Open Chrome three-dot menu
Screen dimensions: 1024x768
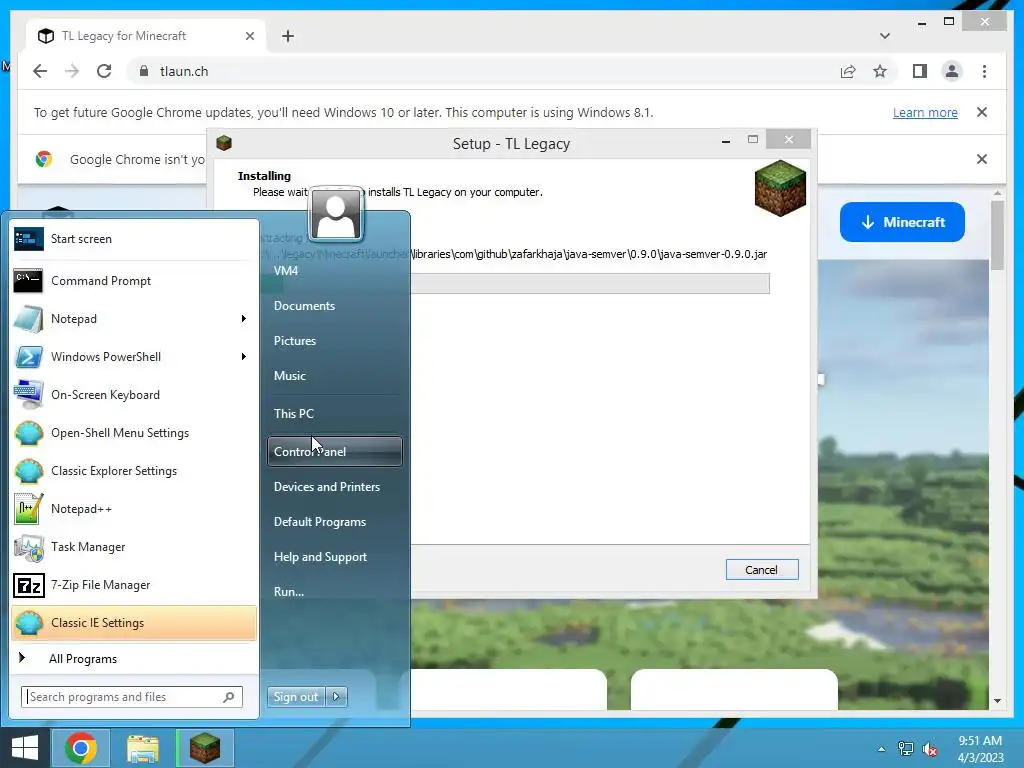984,71
